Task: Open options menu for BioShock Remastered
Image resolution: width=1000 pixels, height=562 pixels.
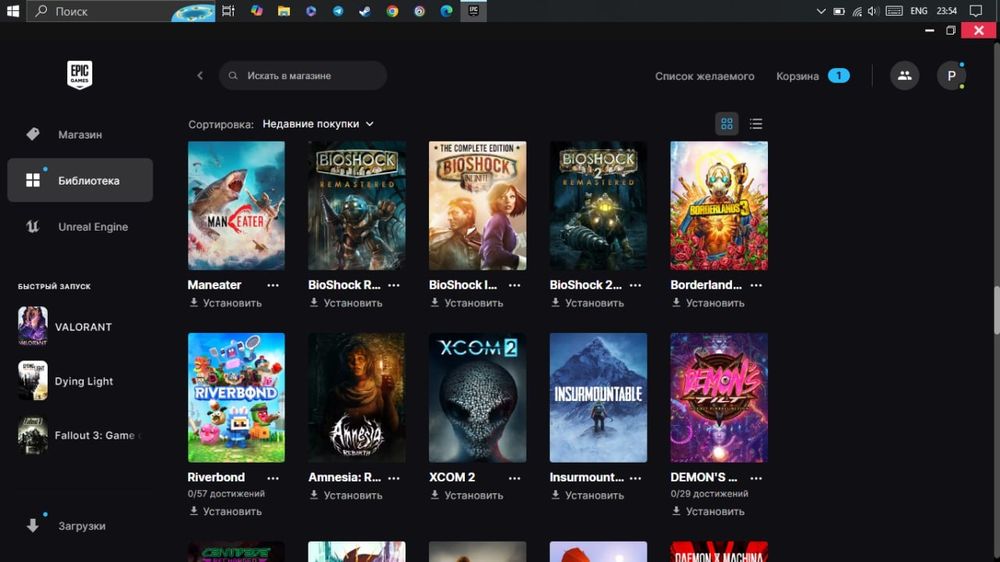Action: [394, 285]
